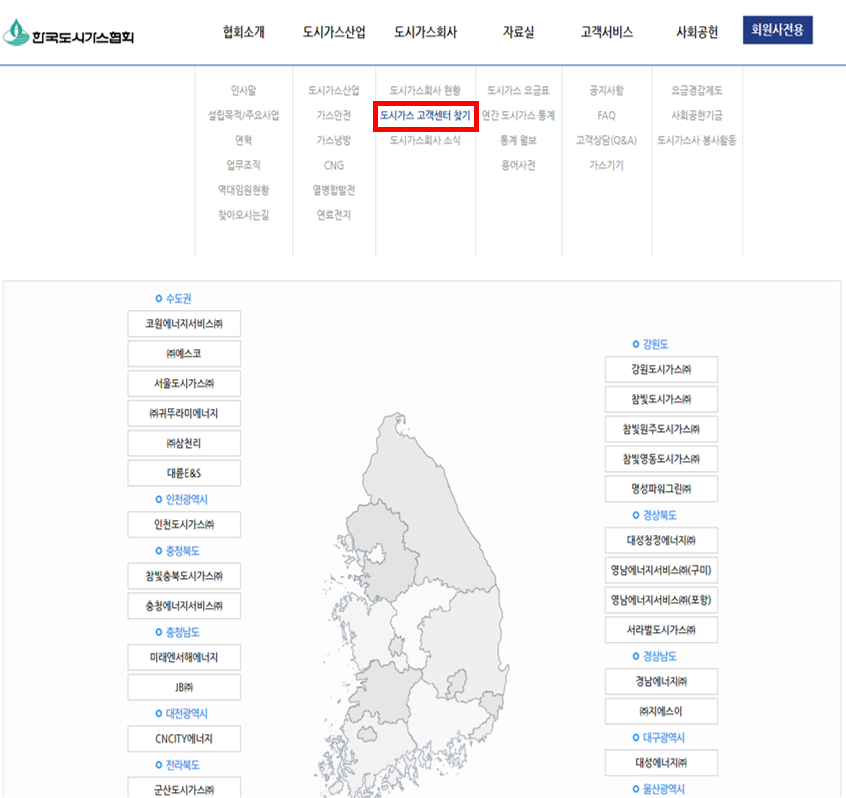
Task: Open FAQ link
Action: tap(607, 115)
